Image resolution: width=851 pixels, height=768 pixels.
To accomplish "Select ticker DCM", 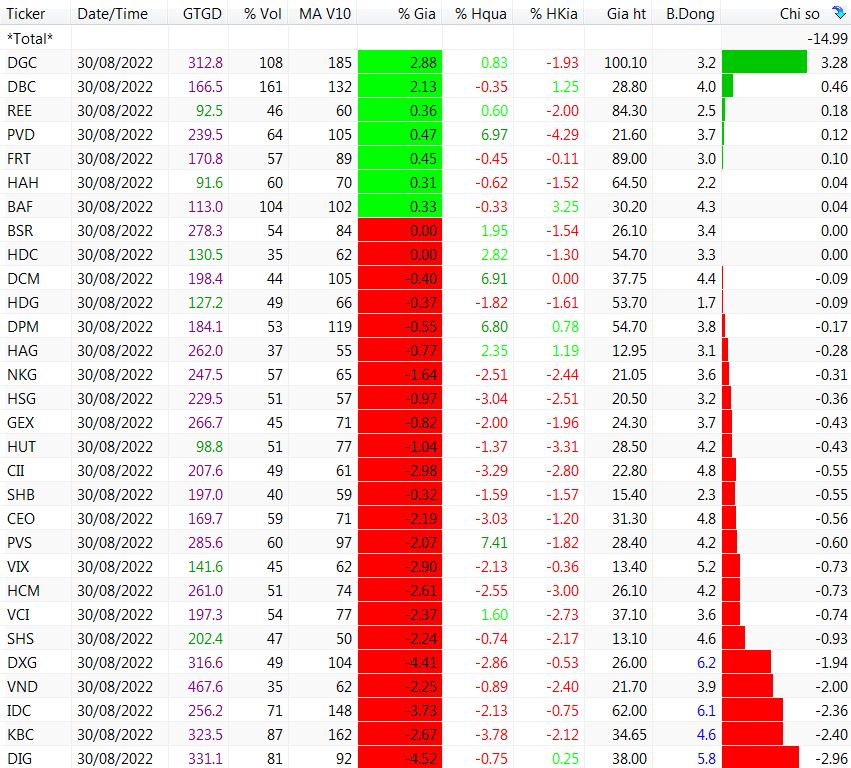I will point(23,278).
